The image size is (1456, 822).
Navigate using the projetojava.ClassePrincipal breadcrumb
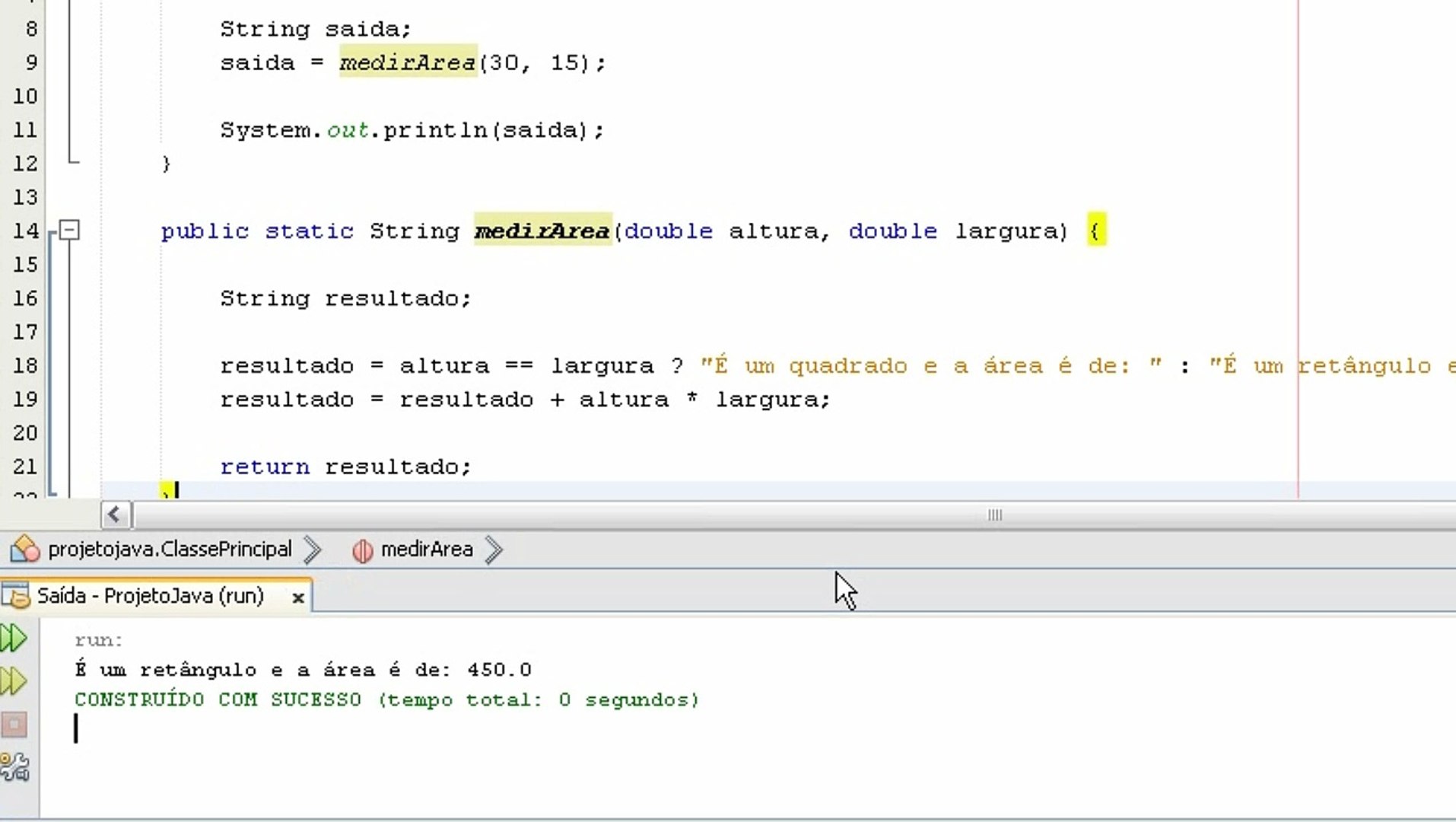(169, 549)
